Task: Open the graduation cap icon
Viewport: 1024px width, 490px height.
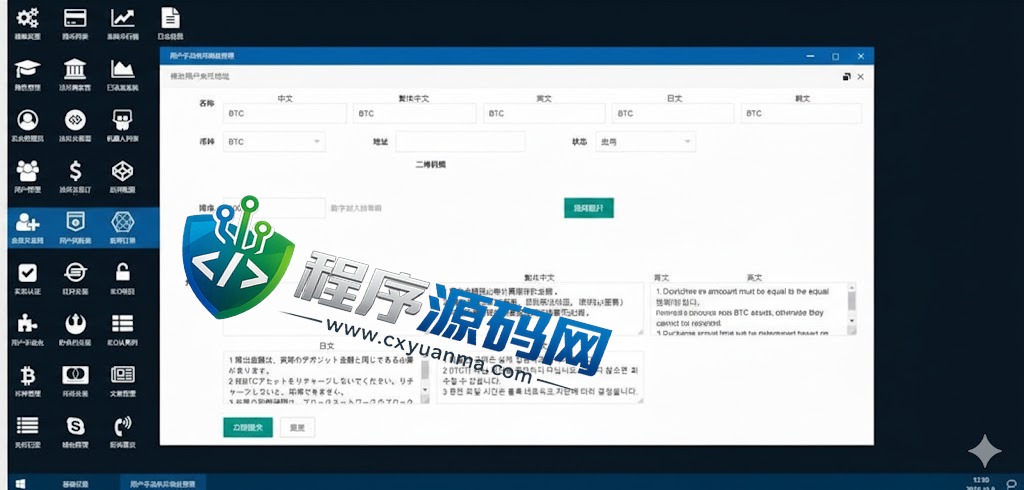Action: pos(27,68)
